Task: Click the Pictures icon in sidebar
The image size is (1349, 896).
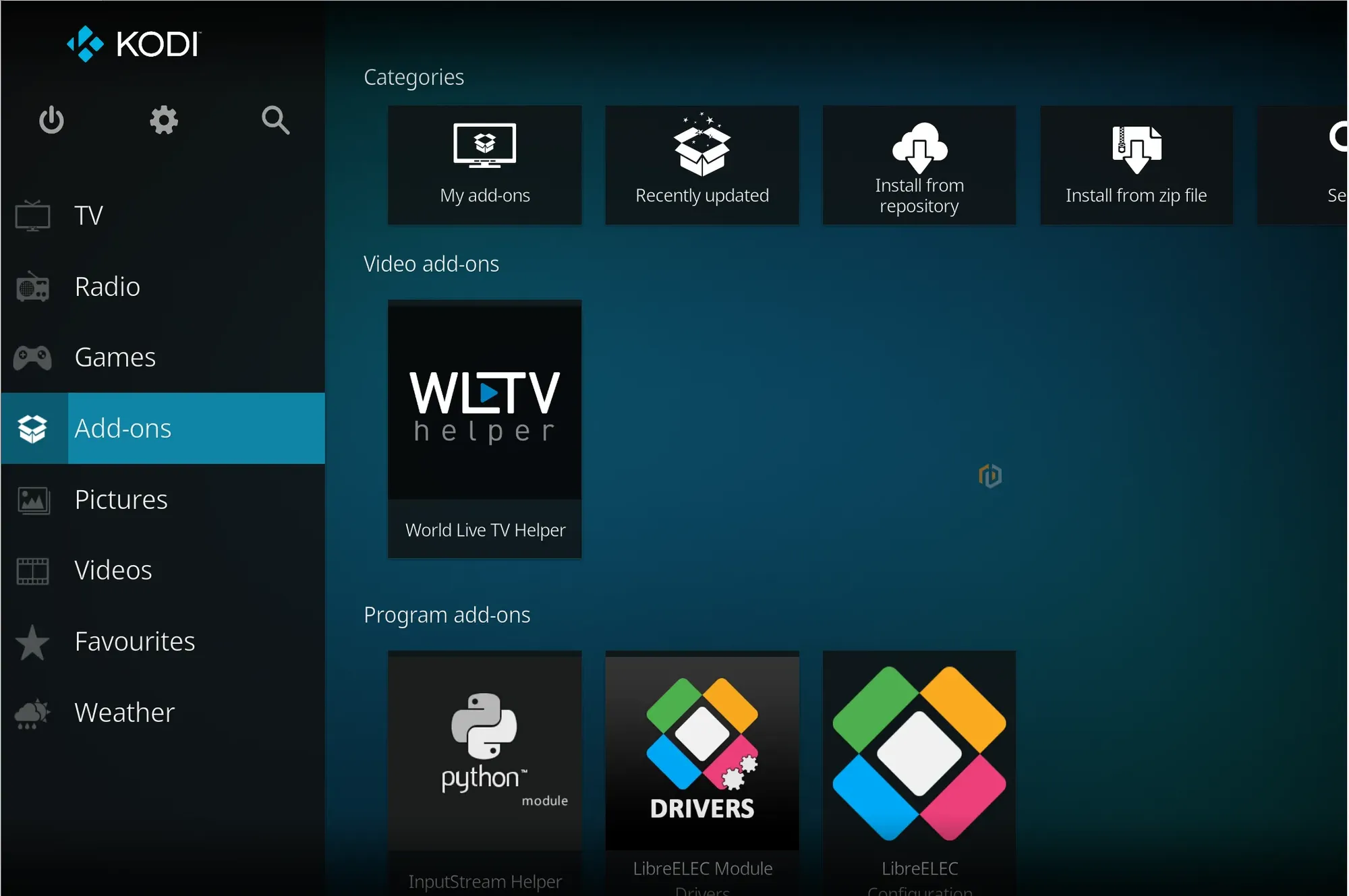Action: click(x=33, y=500)
